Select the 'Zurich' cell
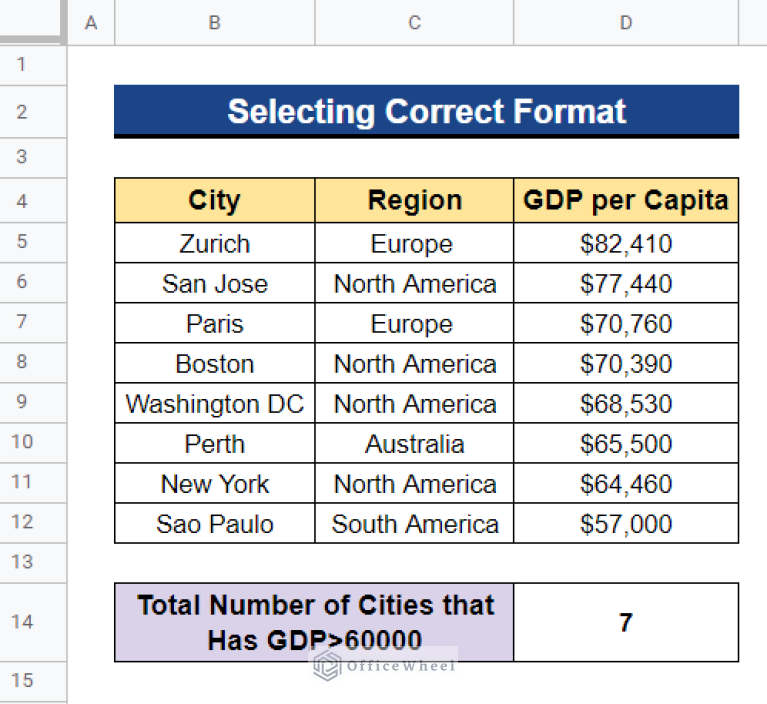Image resolution: width=767 pixels, height=704 pixels. point(215,243)
